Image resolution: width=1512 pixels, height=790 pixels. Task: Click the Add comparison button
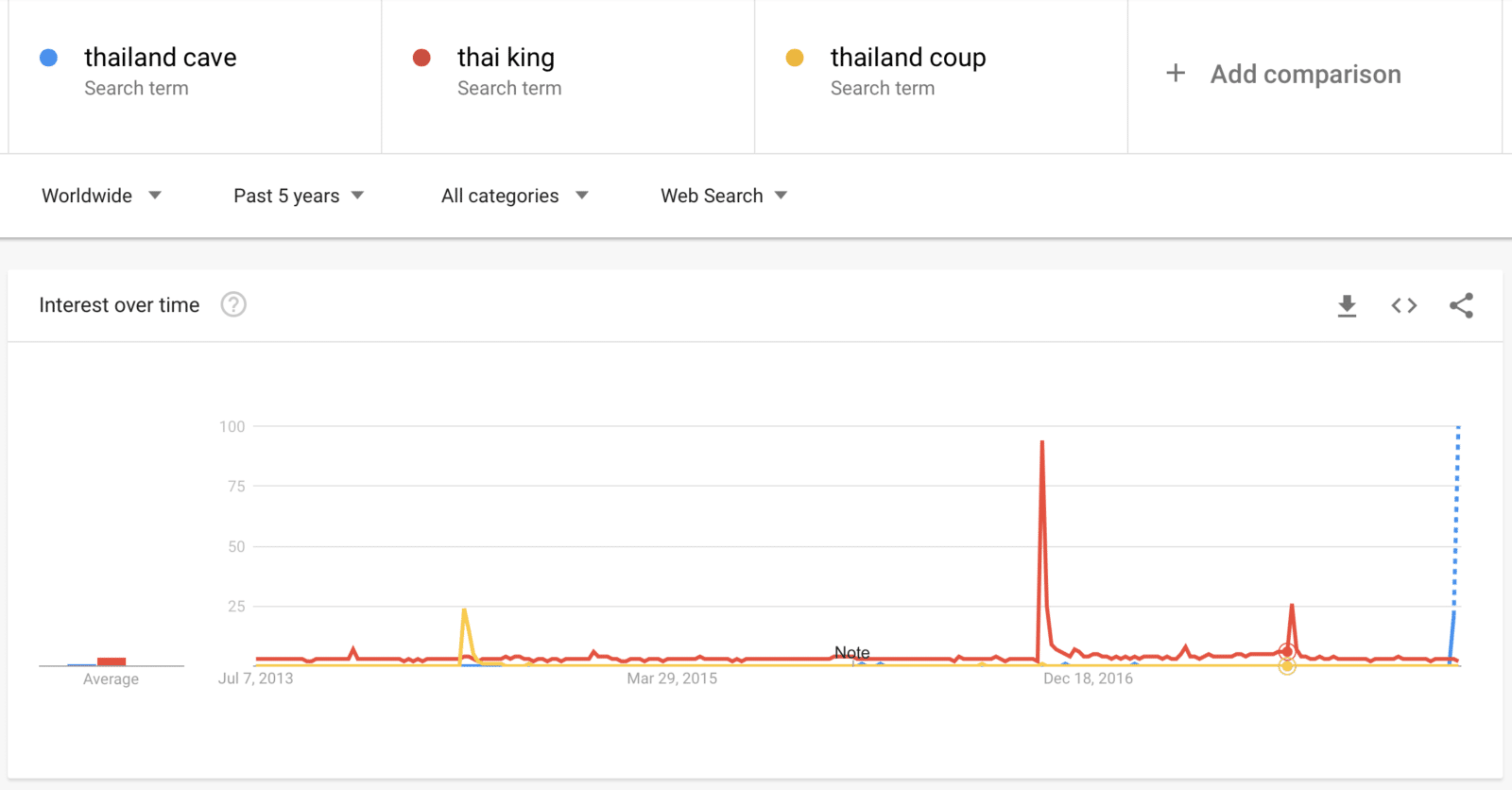[x=1305, y=75]
